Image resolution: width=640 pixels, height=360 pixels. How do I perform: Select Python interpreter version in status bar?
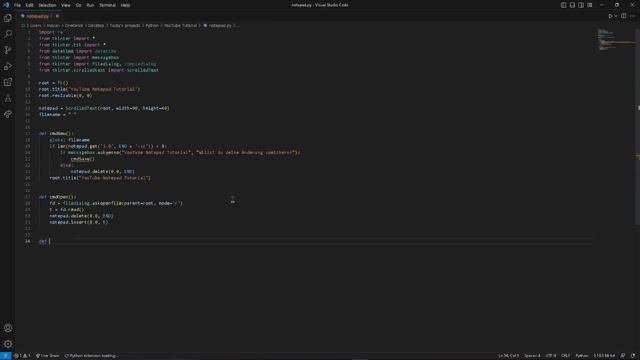point(604,356)
